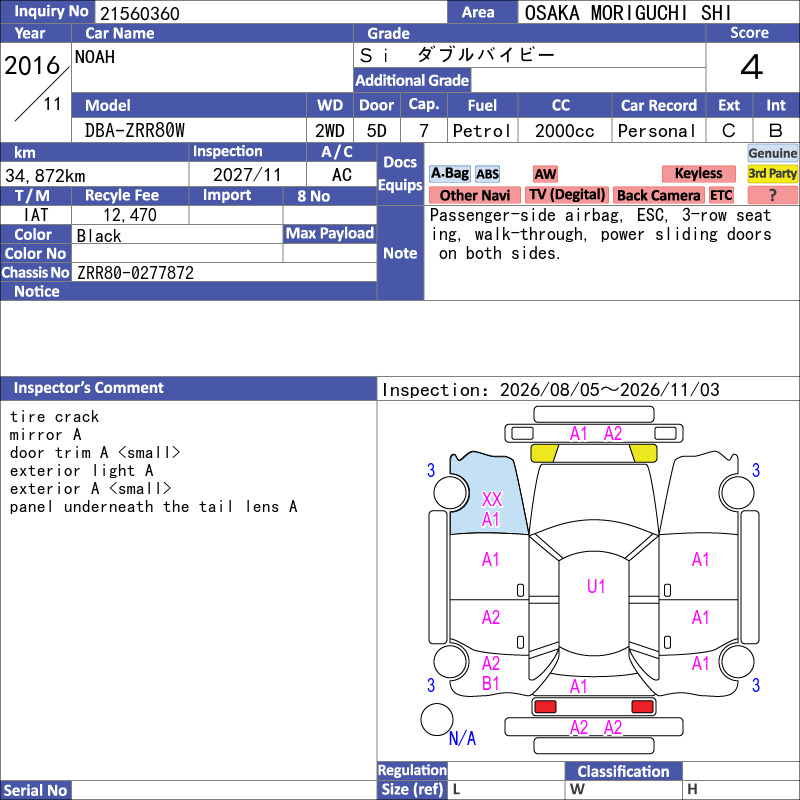Click the Classification label
This screenshot has height=800, width=800.
pos(623,771)
